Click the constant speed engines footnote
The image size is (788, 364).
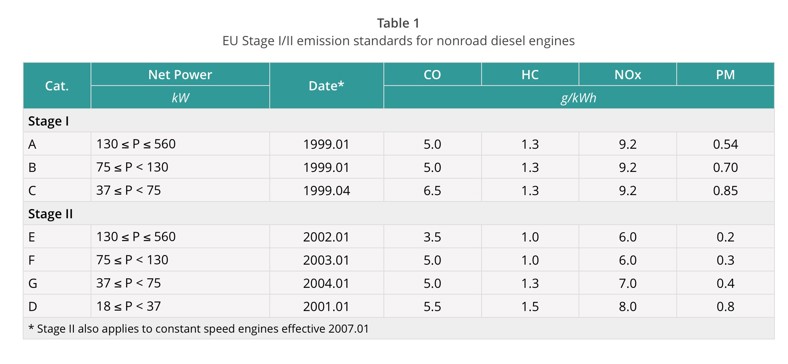tap(199, 329)
